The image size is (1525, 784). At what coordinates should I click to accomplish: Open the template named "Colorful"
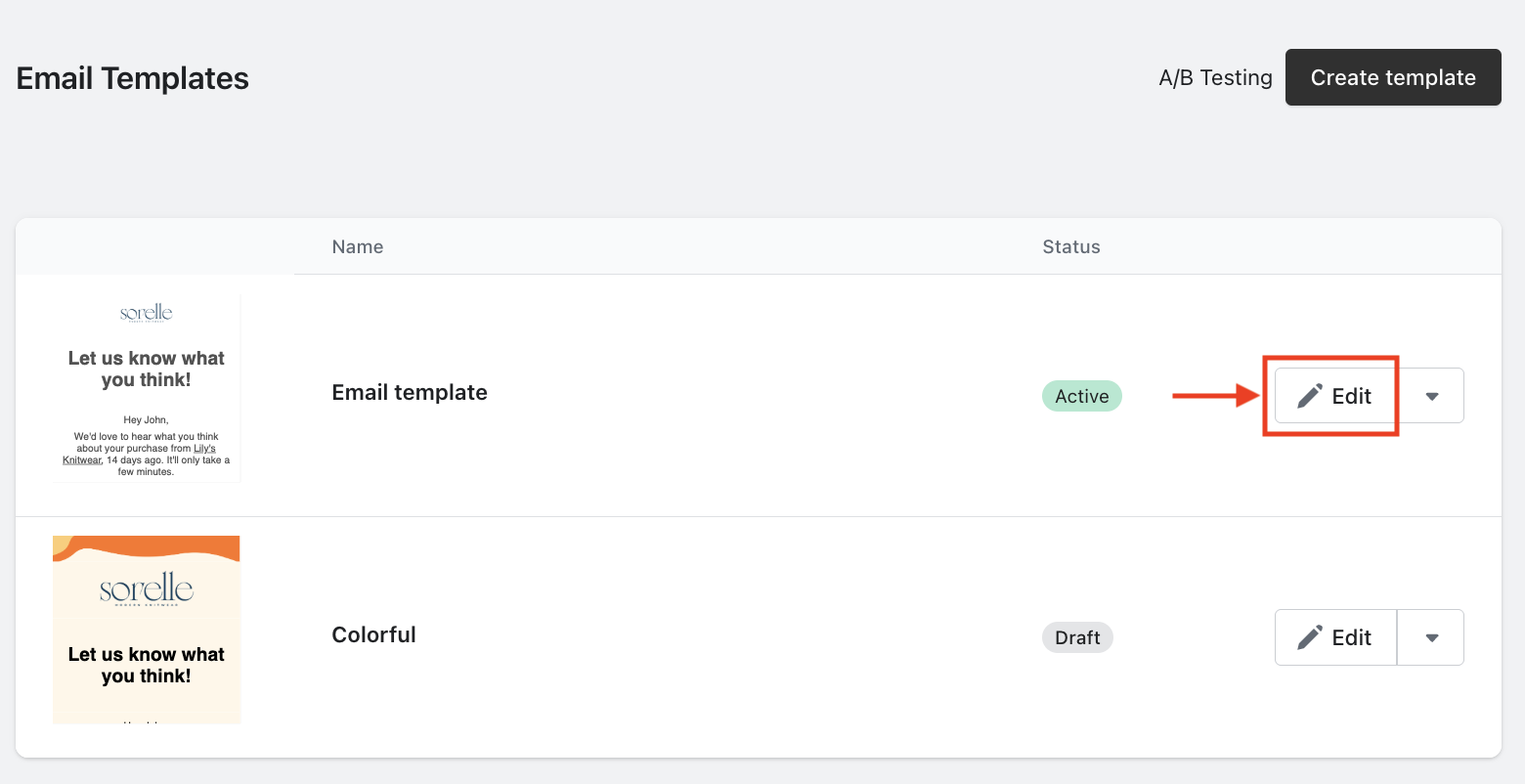[x=373, y=635]
